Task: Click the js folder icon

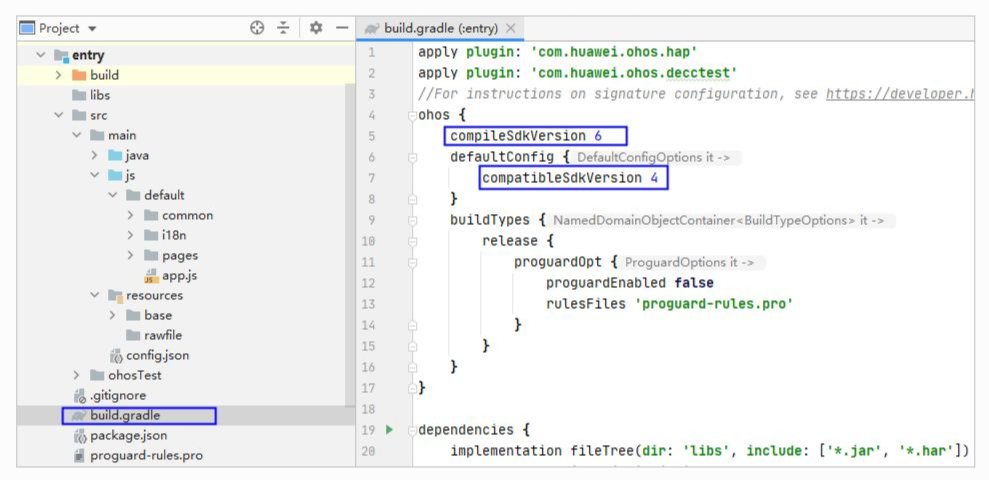Action: tap(115, 175)
